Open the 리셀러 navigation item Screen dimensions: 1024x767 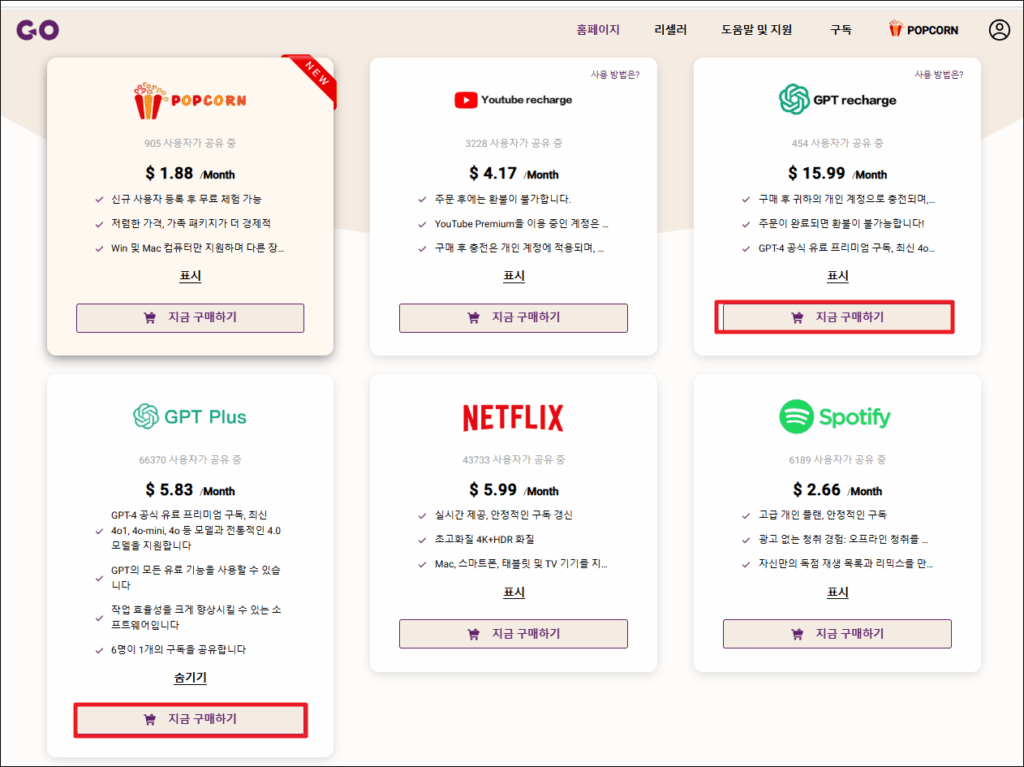(x=670, y=29)
